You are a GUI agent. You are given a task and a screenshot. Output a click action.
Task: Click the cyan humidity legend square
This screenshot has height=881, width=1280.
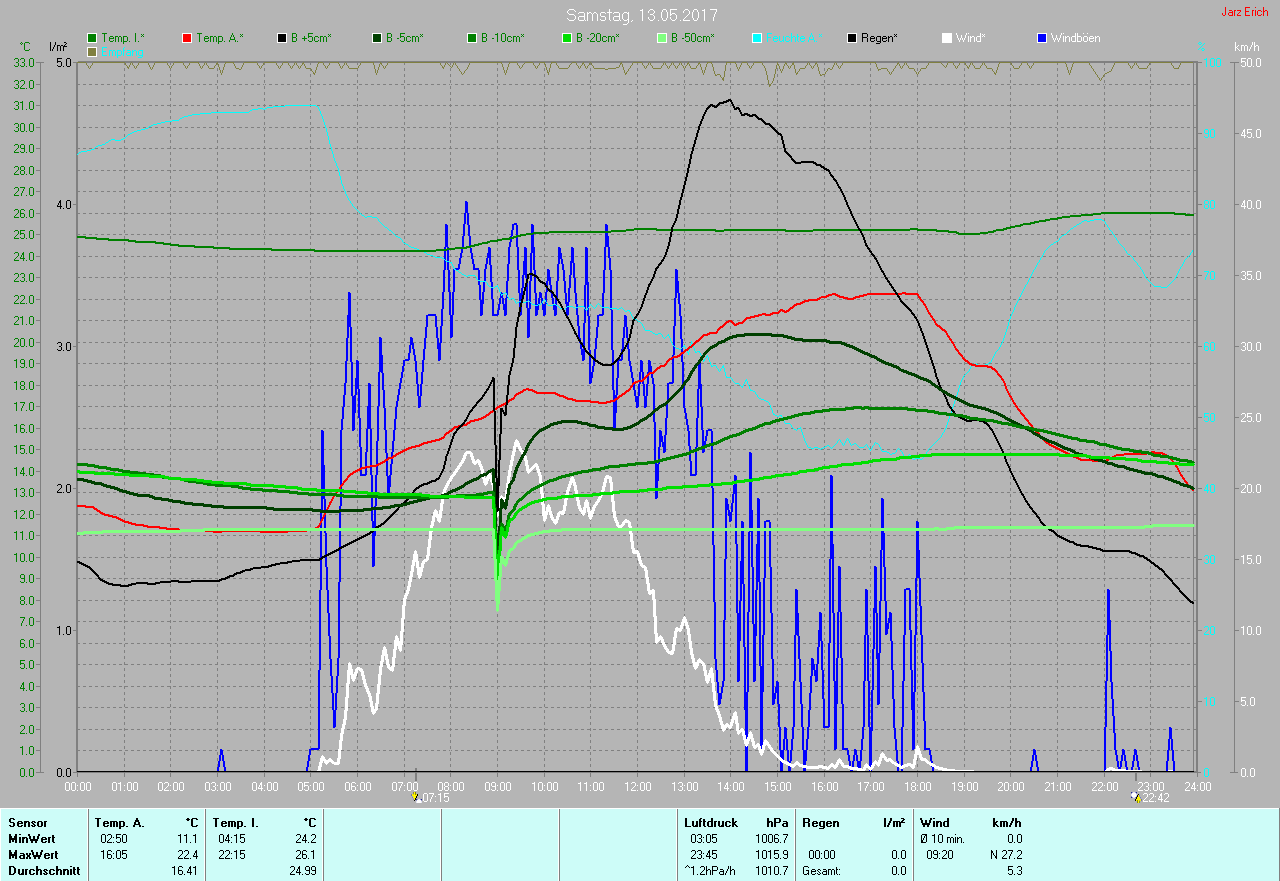(757, 38)
